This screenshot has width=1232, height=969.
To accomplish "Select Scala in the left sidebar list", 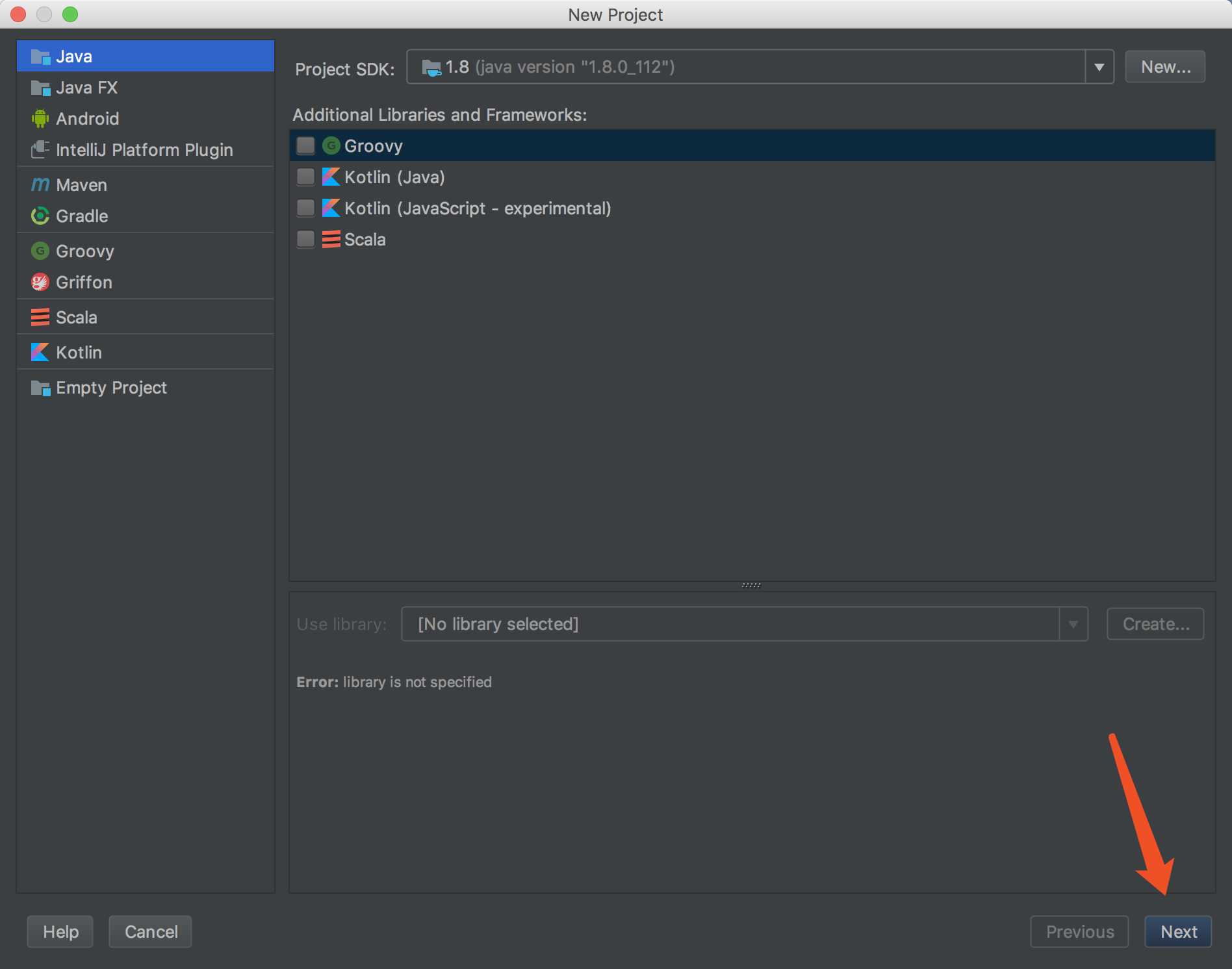I will (x=146, y=318).
